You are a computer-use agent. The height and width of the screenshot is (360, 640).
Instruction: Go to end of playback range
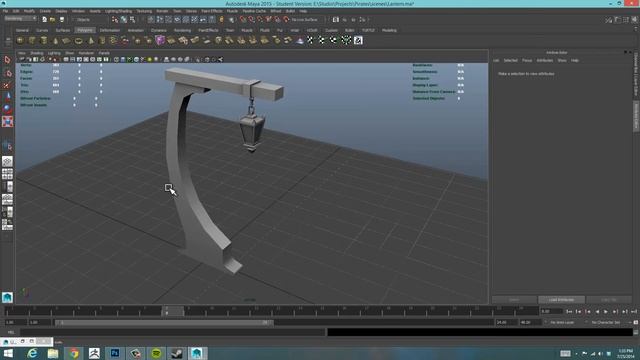634,311
